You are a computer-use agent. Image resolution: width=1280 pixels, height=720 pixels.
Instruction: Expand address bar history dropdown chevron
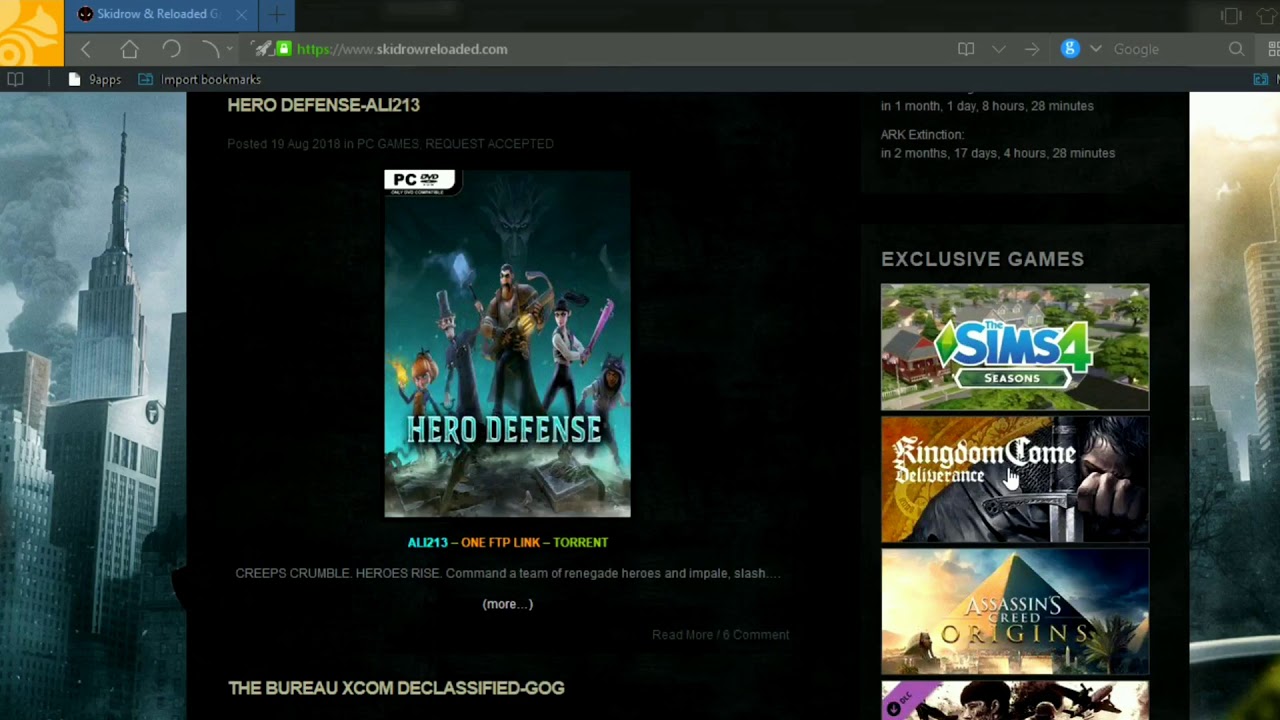(999, 49)
